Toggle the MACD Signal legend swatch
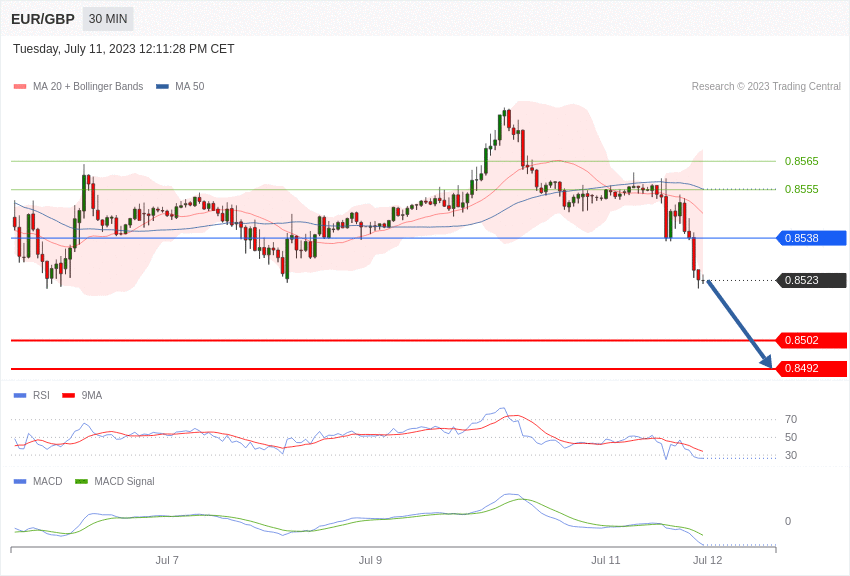This screenshot has width=850, height=576. coord(81,481)
